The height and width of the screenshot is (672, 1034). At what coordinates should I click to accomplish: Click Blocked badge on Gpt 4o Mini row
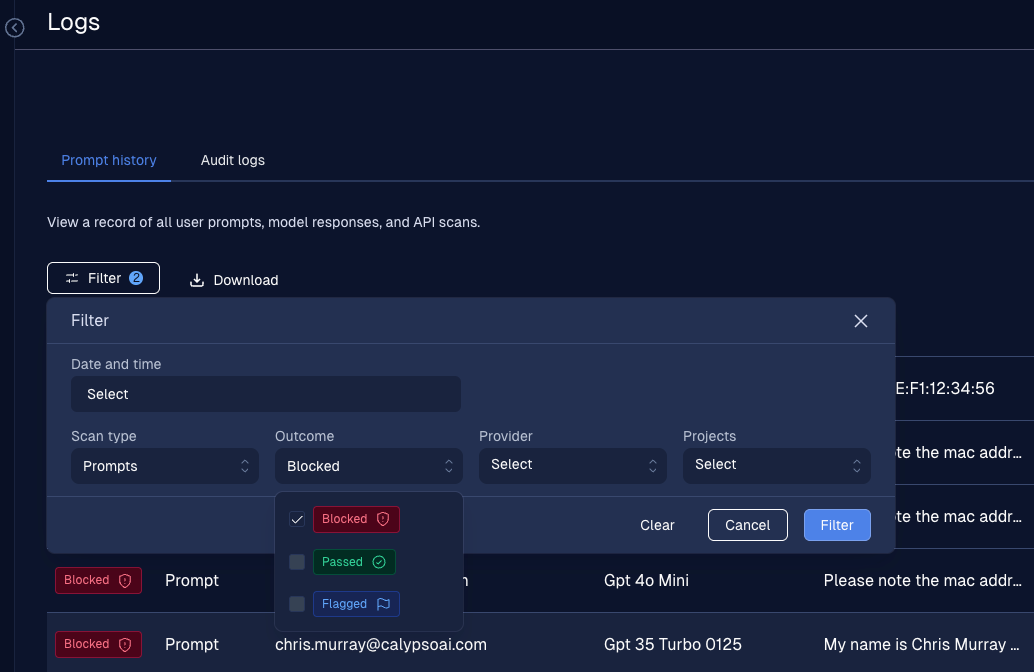[98, 580]
